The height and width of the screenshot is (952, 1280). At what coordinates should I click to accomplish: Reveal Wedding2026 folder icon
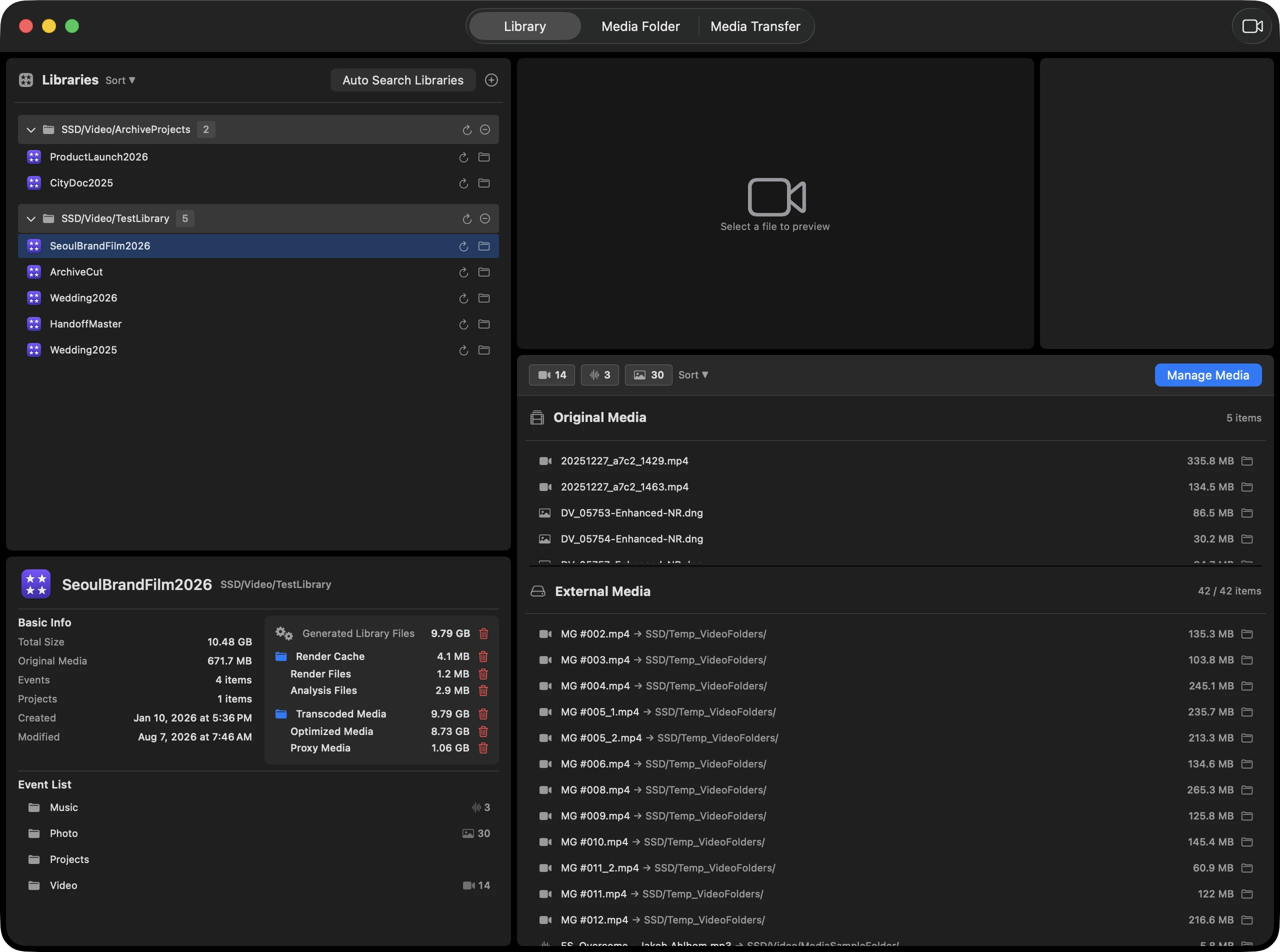(484, 298)
